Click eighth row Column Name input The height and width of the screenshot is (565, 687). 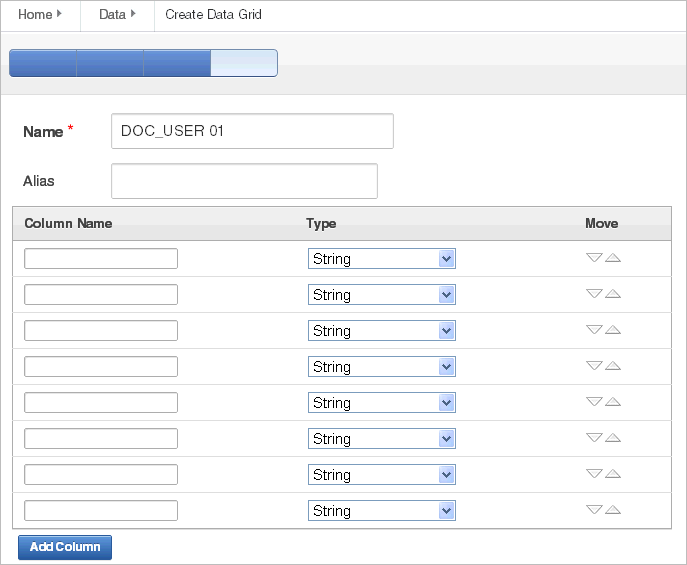[x=101, y=510]
